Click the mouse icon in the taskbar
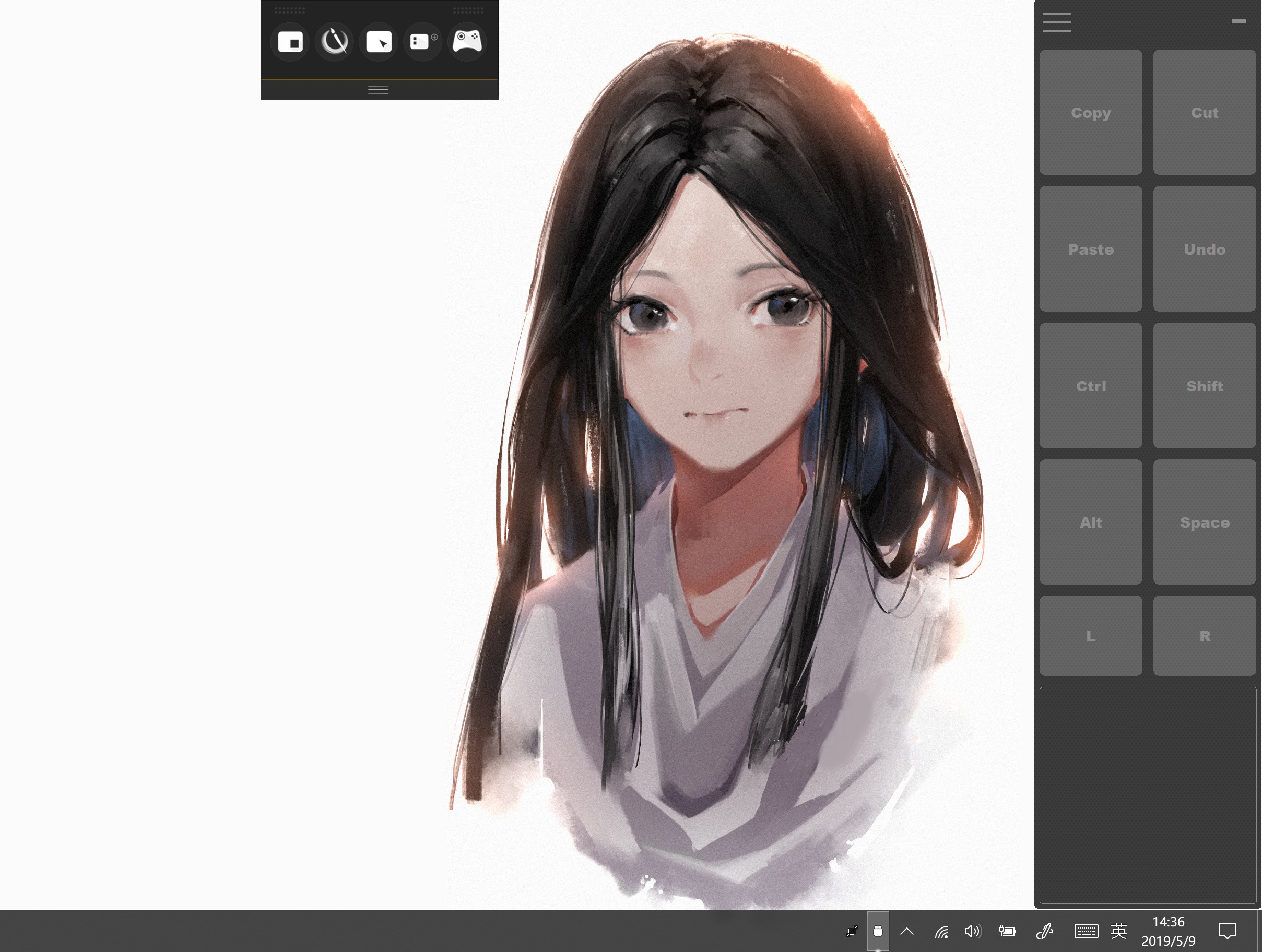 878,932
